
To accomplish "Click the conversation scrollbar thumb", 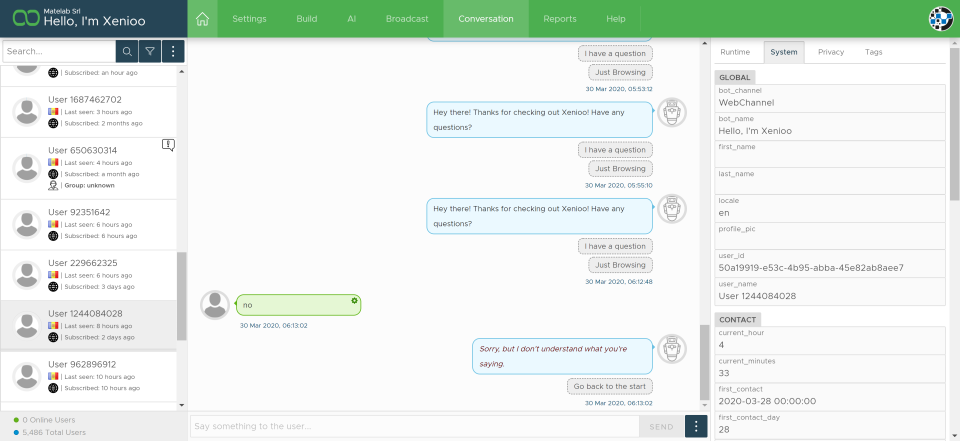I will click(x=704, y=363).
